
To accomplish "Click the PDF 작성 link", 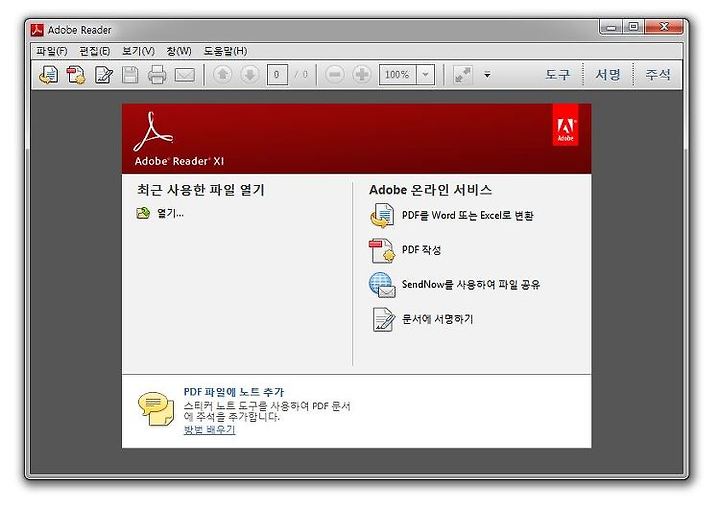I will point(422,250).
